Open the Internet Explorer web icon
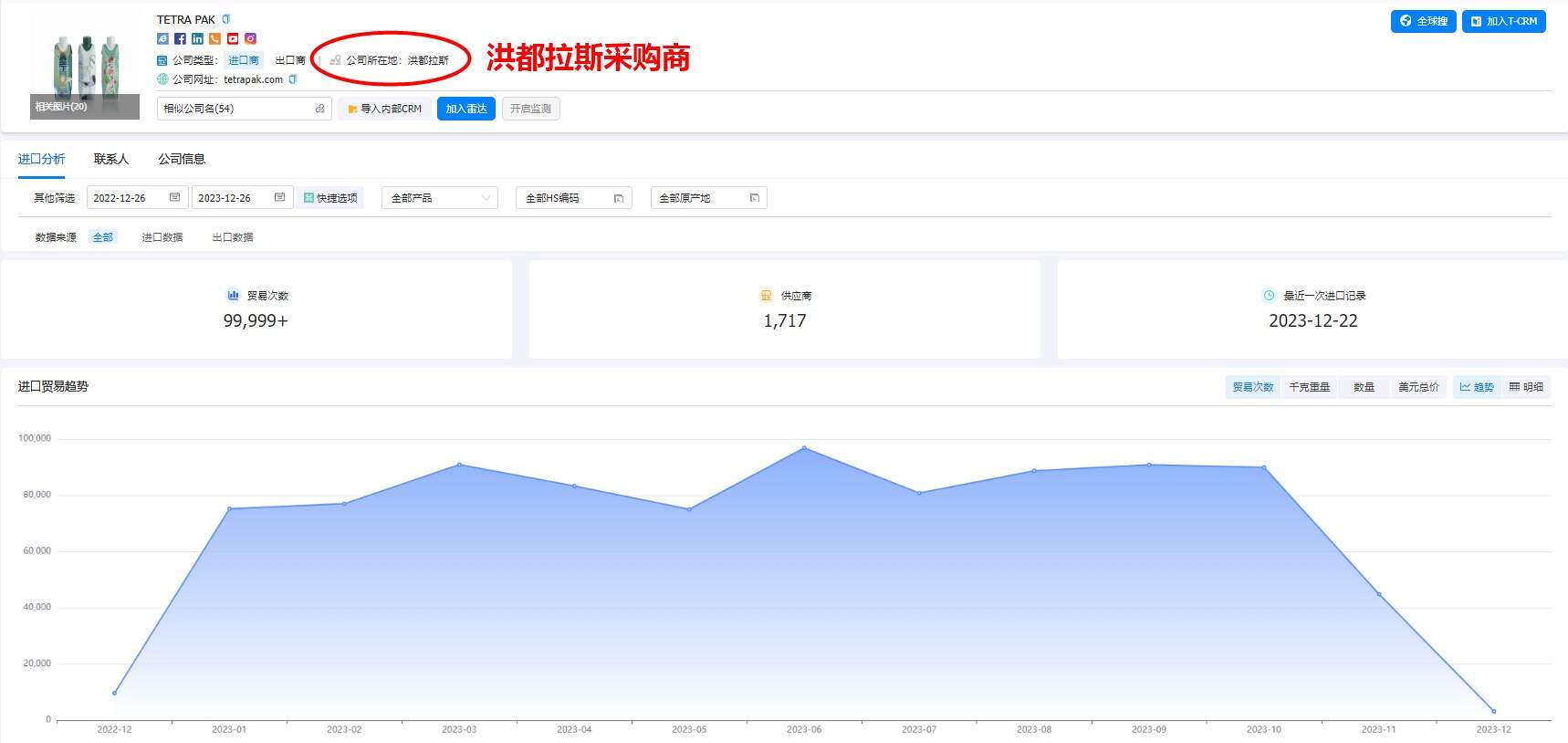Image resolution: width=1568 pixels, height=743 pixels. (162, 38)
